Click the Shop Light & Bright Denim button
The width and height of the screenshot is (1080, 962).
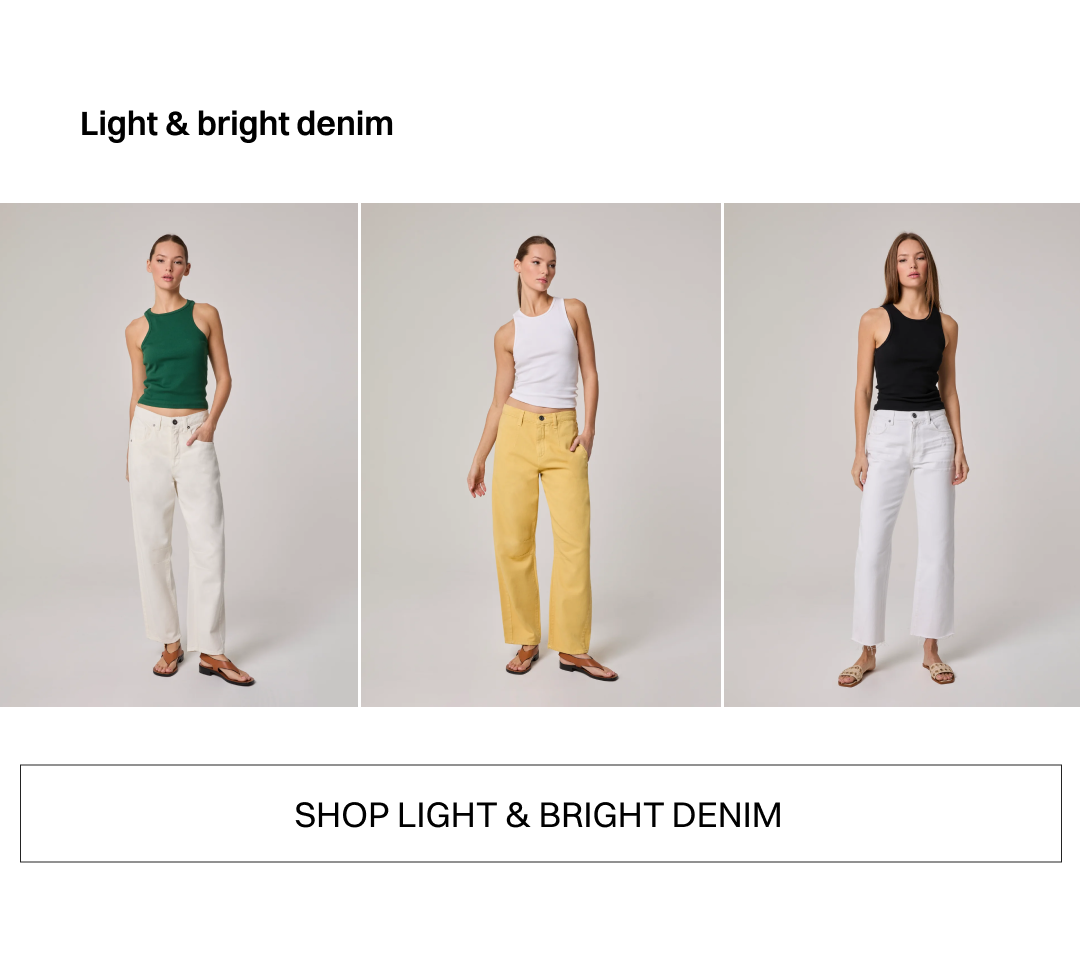[x=541, y=813]
